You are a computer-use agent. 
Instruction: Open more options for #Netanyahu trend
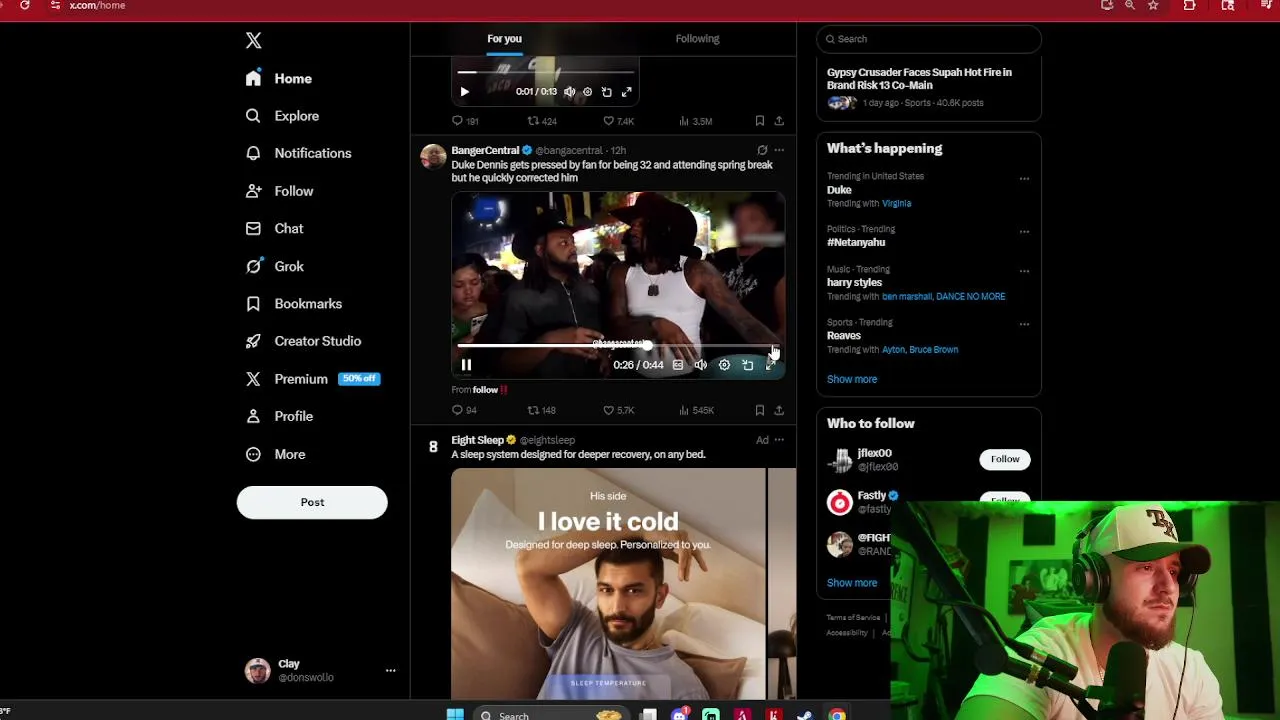[1024, 232]
